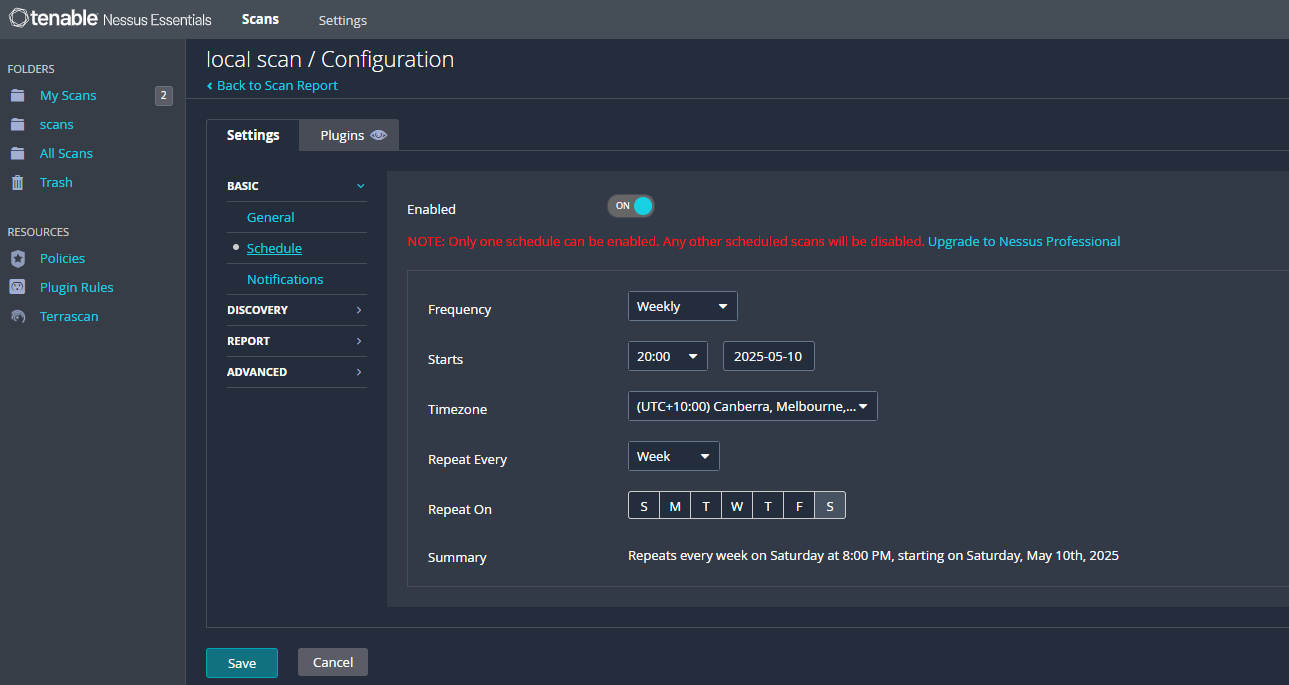This screenshot has width=1289, height=685.
Task: Open Plugin Rules resource link
Action: tap(77, 287)
